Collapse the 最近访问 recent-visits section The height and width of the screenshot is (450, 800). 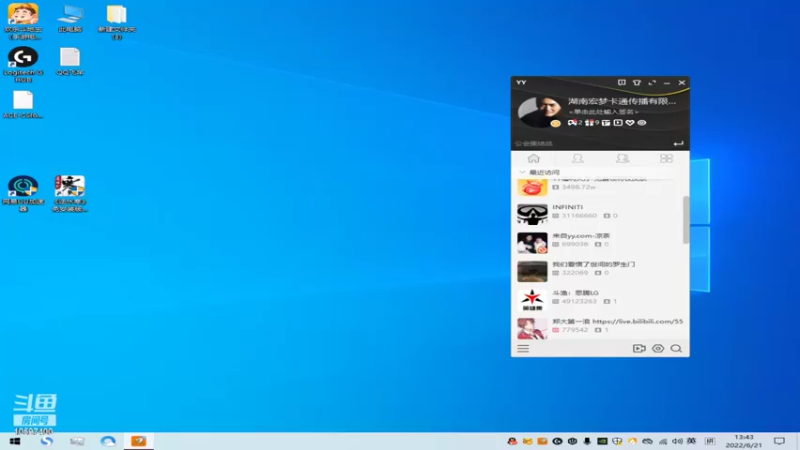tap(522, 172)
